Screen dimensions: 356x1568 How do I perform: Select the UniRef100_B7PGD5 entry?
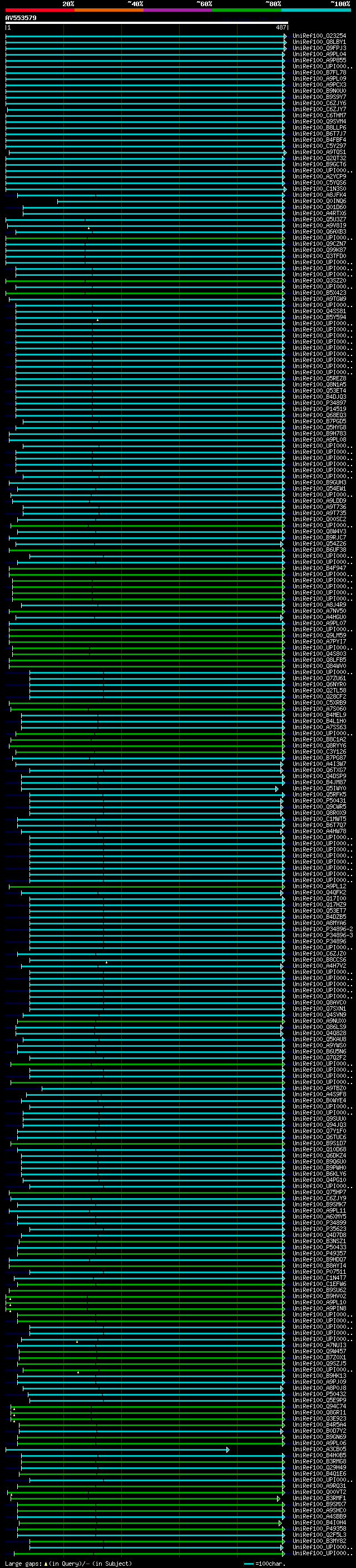click(319, 421)
